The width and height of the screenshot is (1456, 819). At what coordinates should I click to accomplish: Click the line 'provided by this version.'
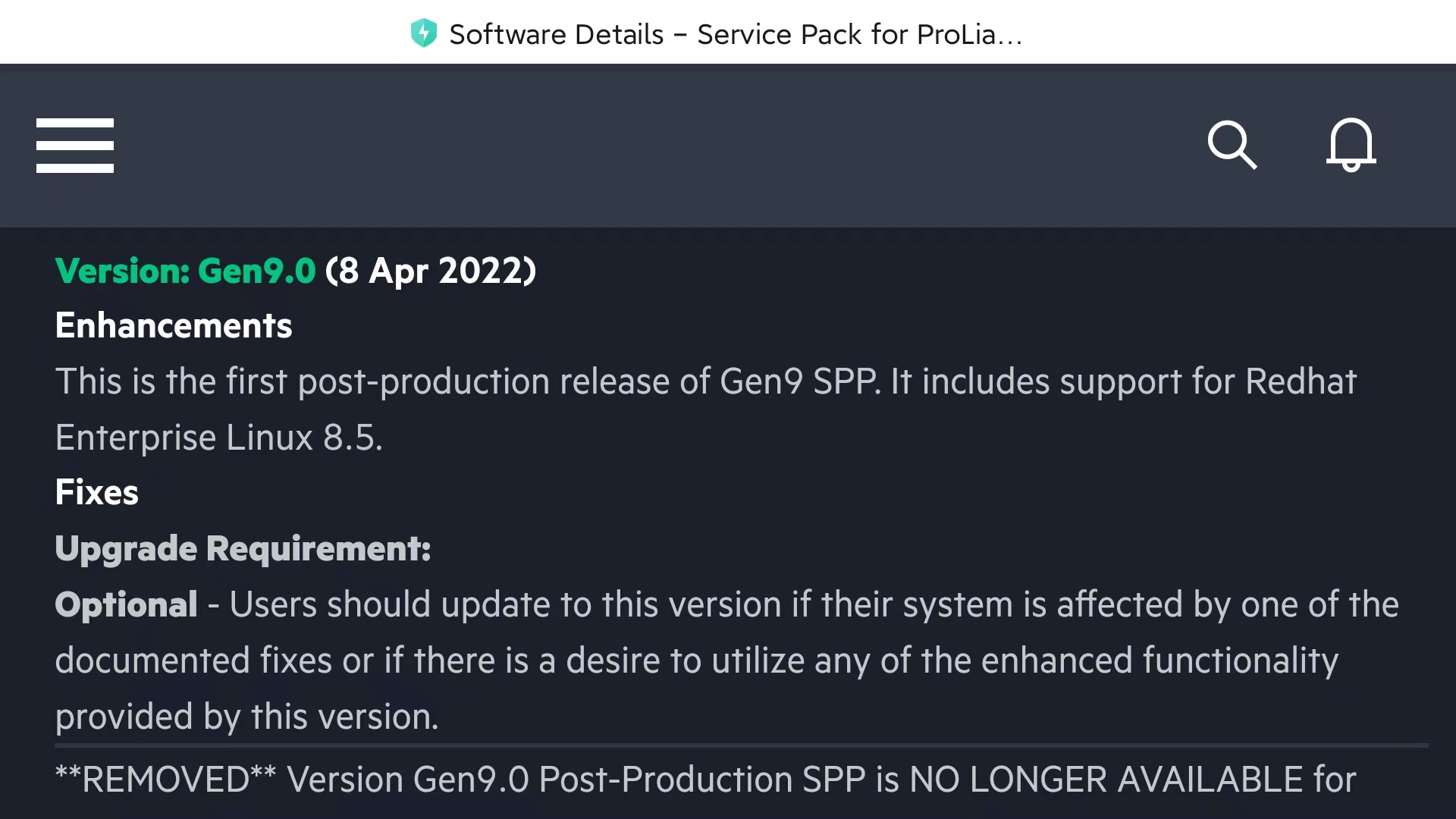coord(246,717)
